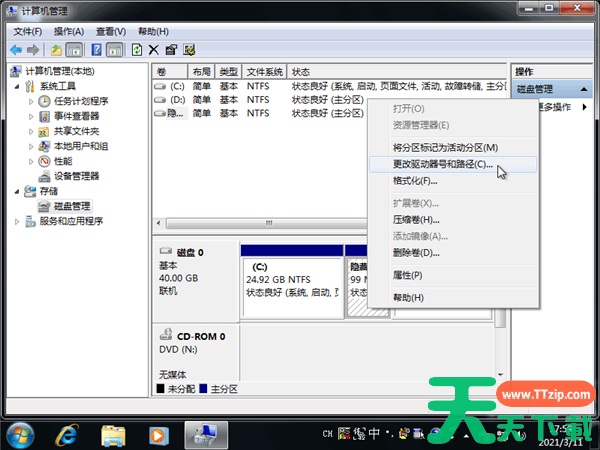This screenshot has height=450, width=600.
Task: Open Internet Explorer from the taskbar
Action: point(68,435)
